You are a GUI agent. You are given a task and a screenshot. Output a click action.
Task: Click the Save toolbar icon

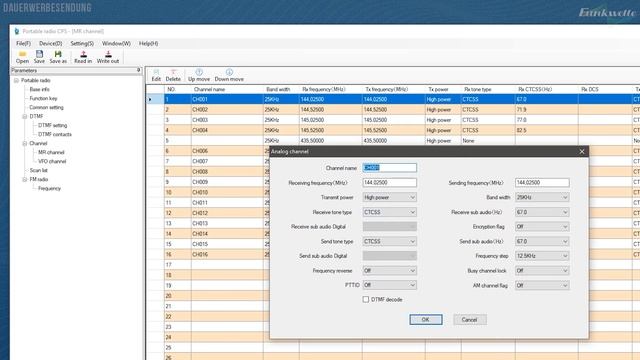[x=39, y=57]
